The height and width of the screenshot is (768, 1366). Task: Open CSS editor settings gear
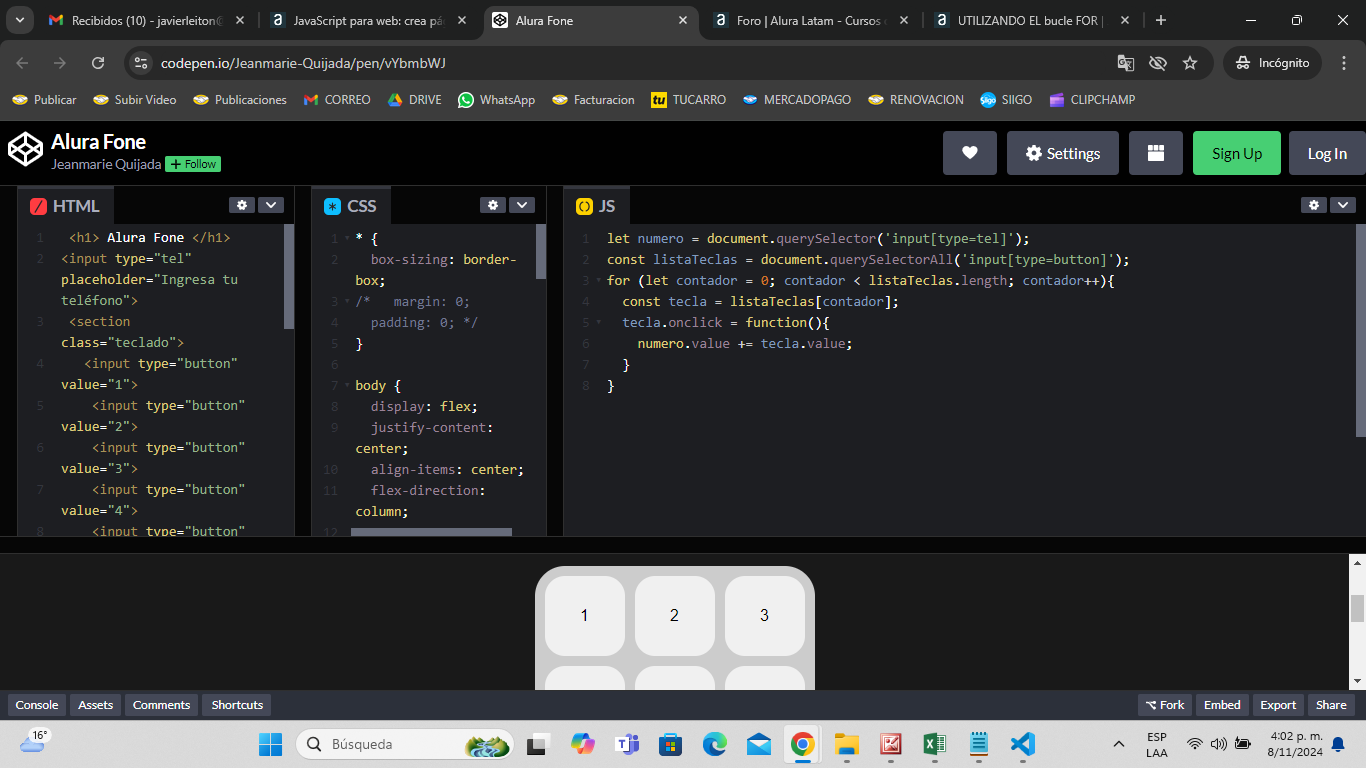493,205
